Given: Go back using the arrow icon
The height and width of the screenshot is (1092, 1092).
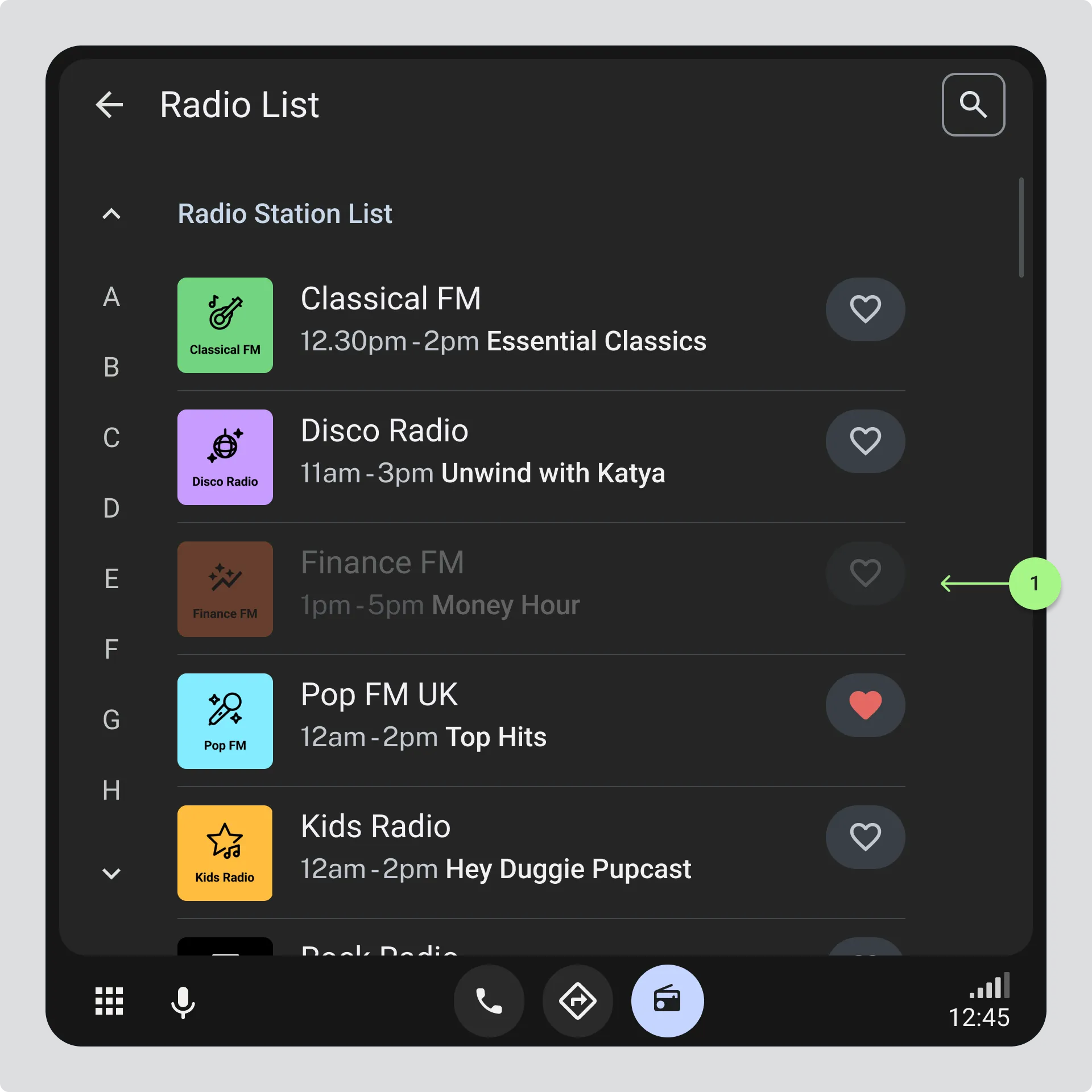Looking at the screenshot, I should tap(110, 105).
